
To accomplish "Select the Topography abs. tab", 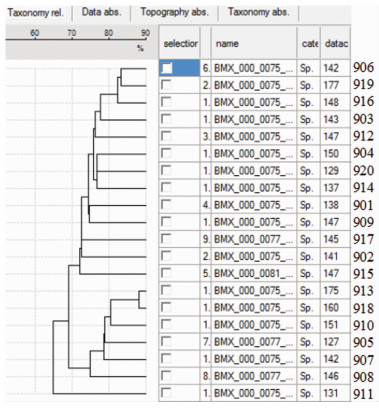I will (x=174, y=12).
